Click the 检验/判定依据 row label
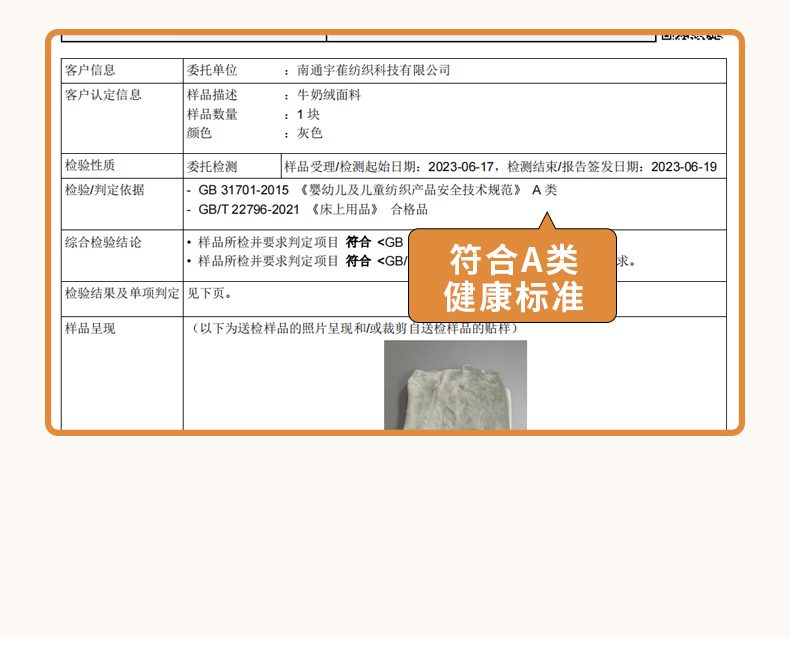 104,190
